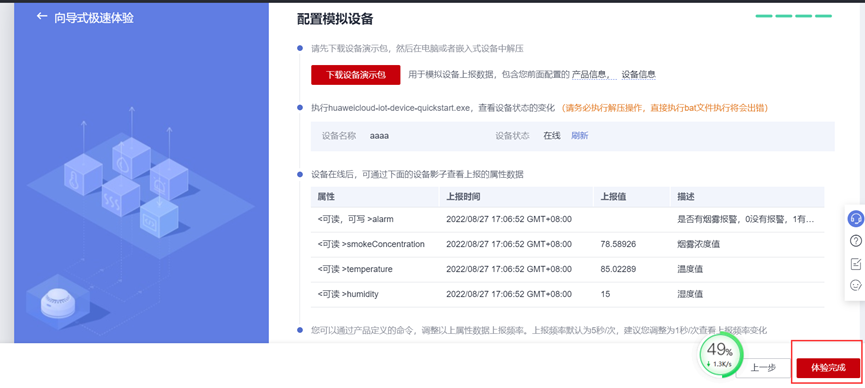Screen dimensions: 865x388
Task: Click the step progress bar segments
Action: click(x=793, y=16)
